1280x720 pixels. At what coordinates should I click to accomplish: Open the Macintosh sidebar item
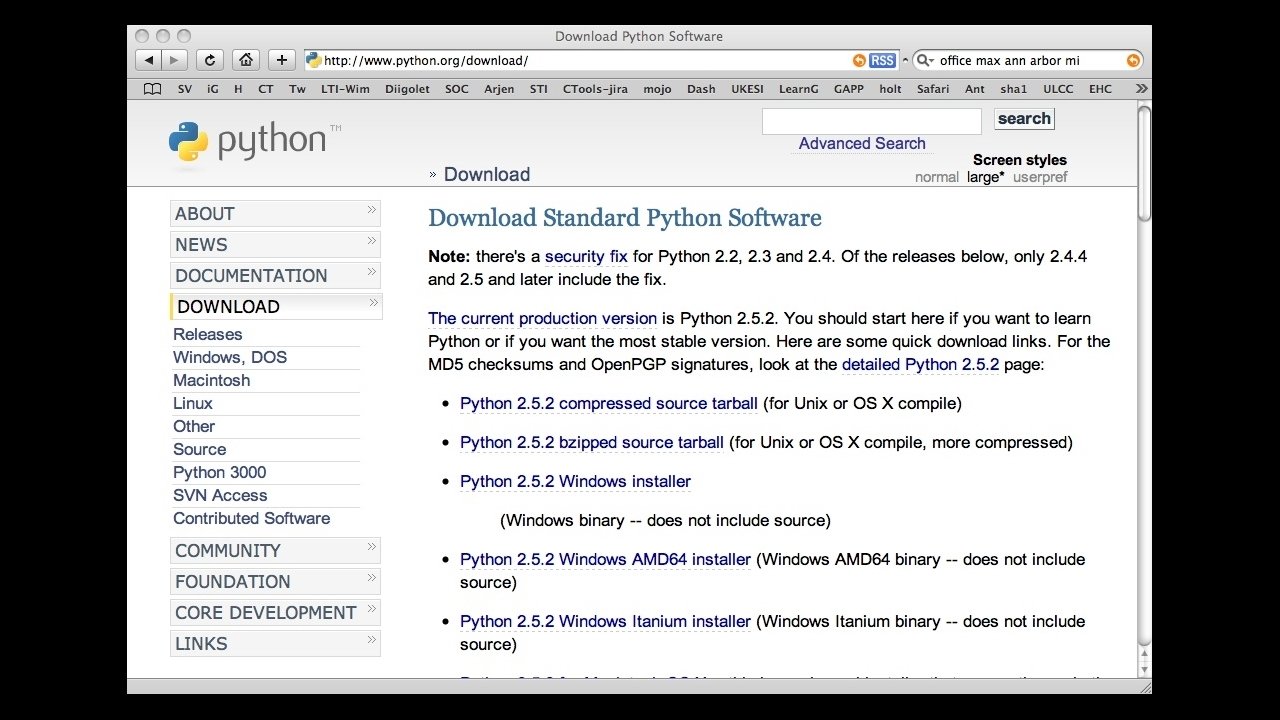(x=211, y=381)
